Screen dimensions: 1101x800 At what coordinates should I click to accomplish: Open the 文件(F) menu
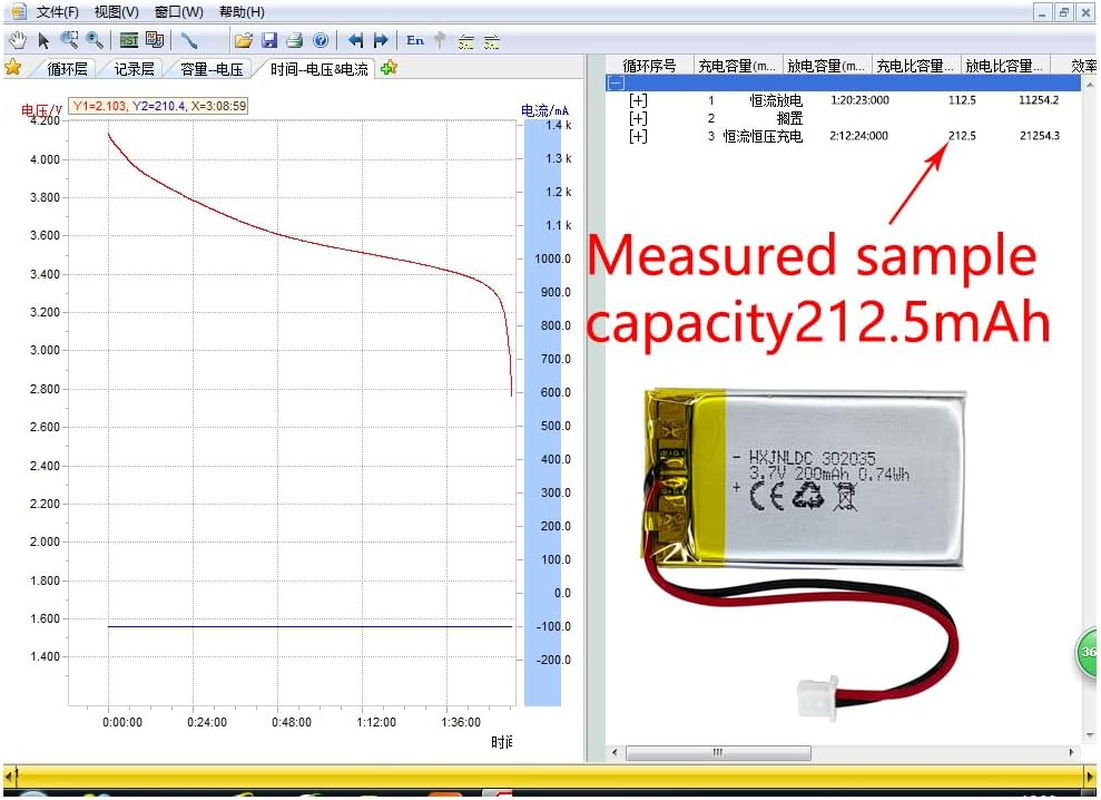[58, 12]
